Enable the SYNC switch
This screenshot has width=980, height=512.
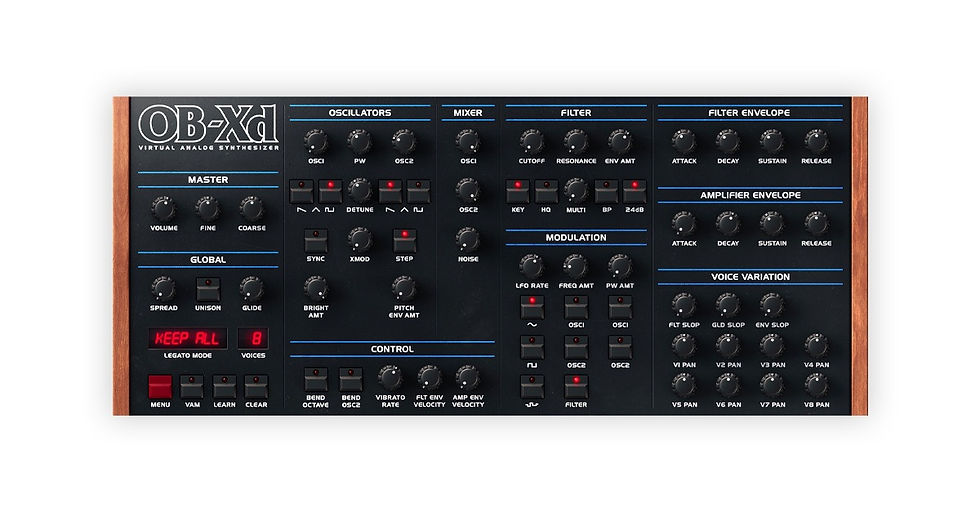[x=316, y=241]
